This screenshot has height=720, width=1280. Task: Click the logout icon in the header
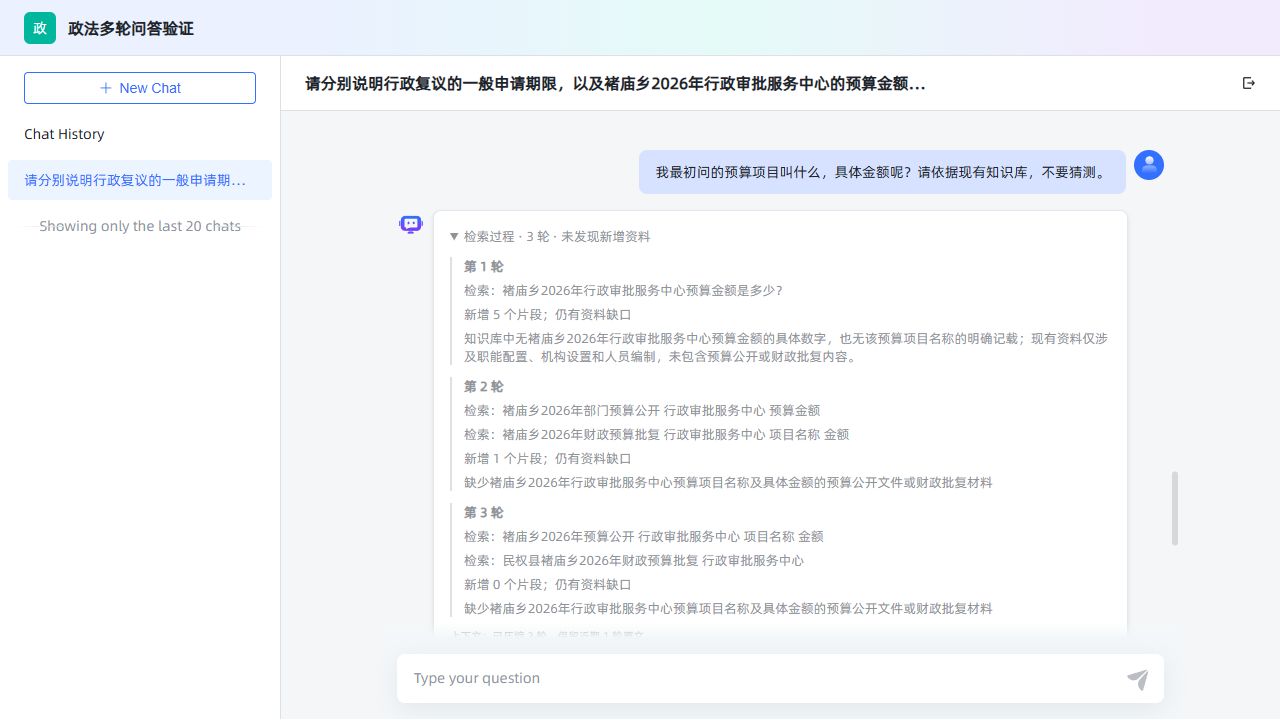point(1249,83)
